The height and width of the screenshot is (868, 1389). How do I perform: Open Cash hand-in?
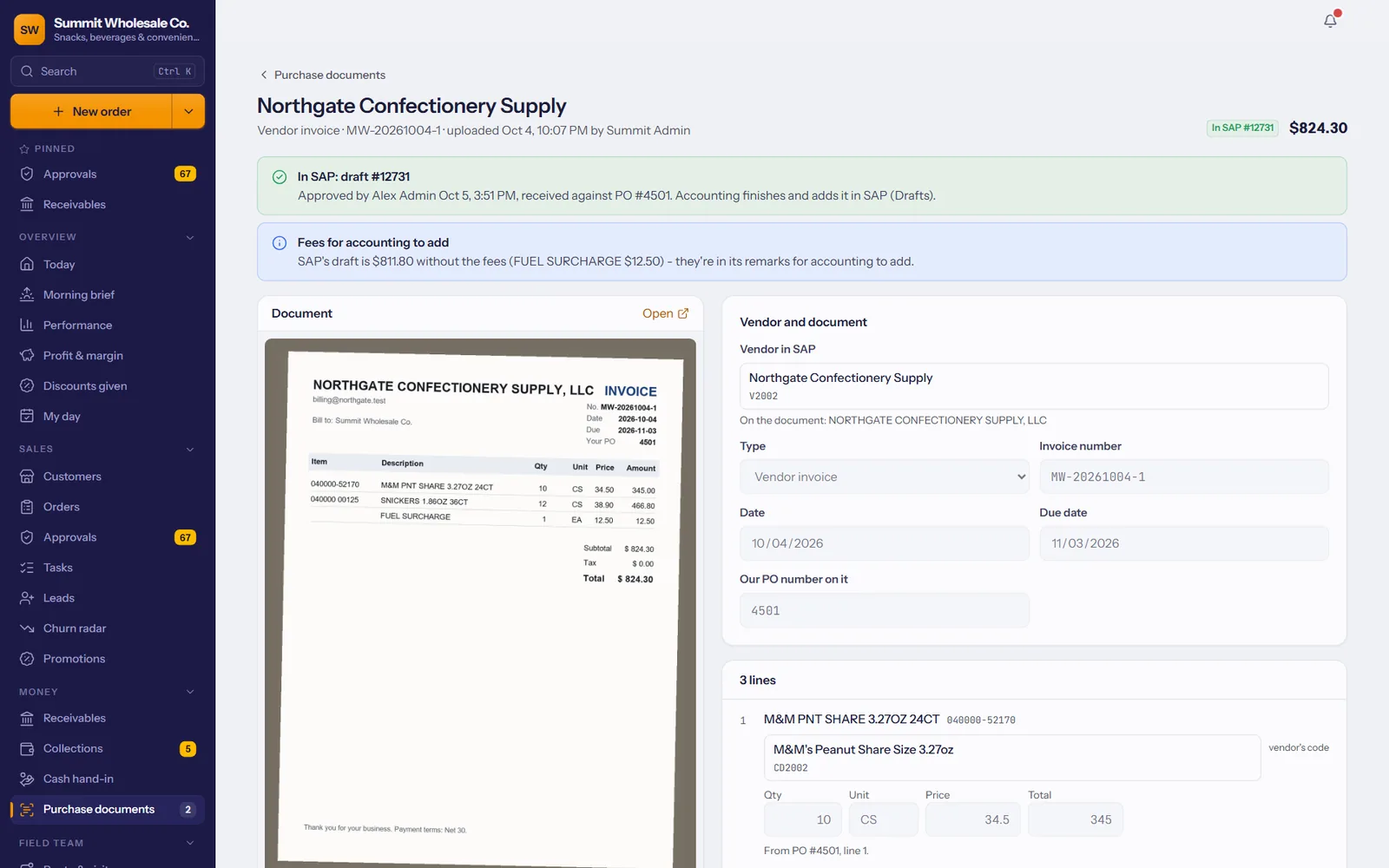(x=108, y=779)
